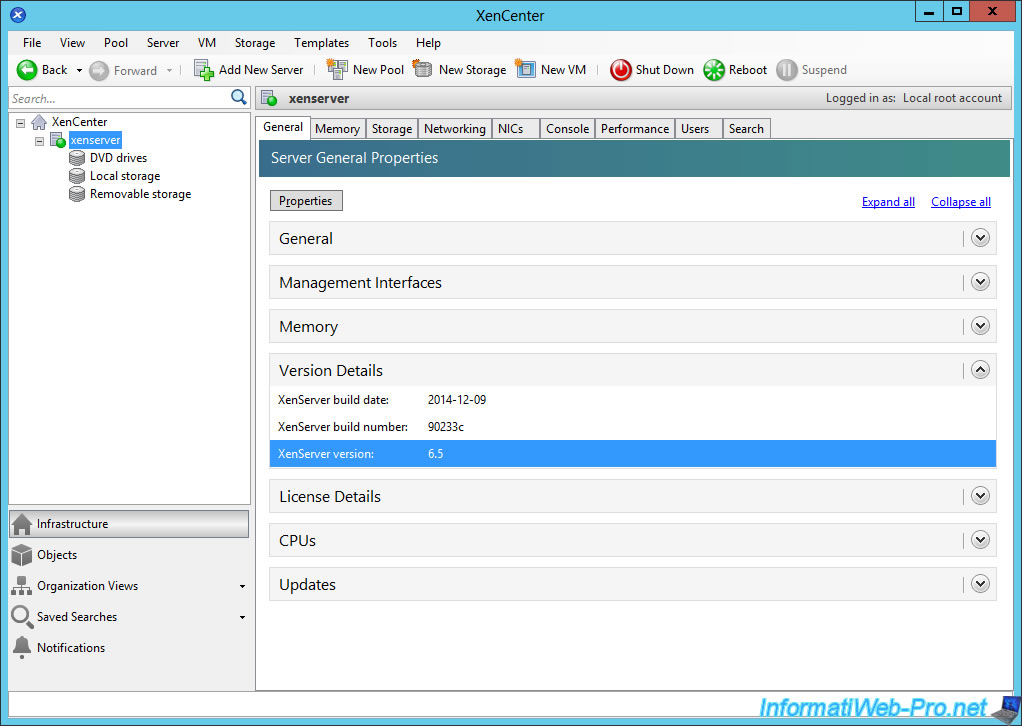Viewport: 1022px width, 726px height.
Task: Open the View menu
Action: [x=72, y=43]
